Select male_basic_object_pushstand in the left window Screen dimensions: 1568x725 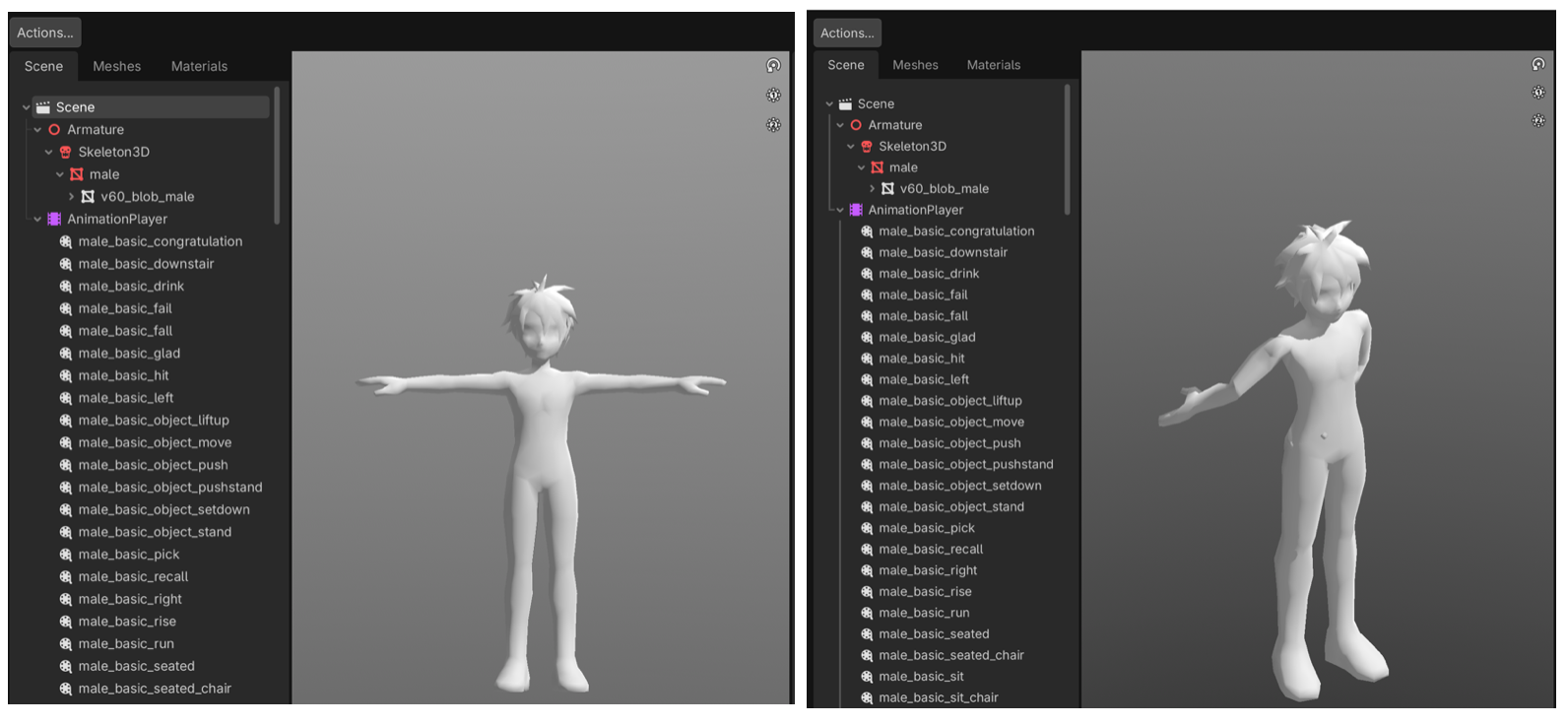click(170, 488)
